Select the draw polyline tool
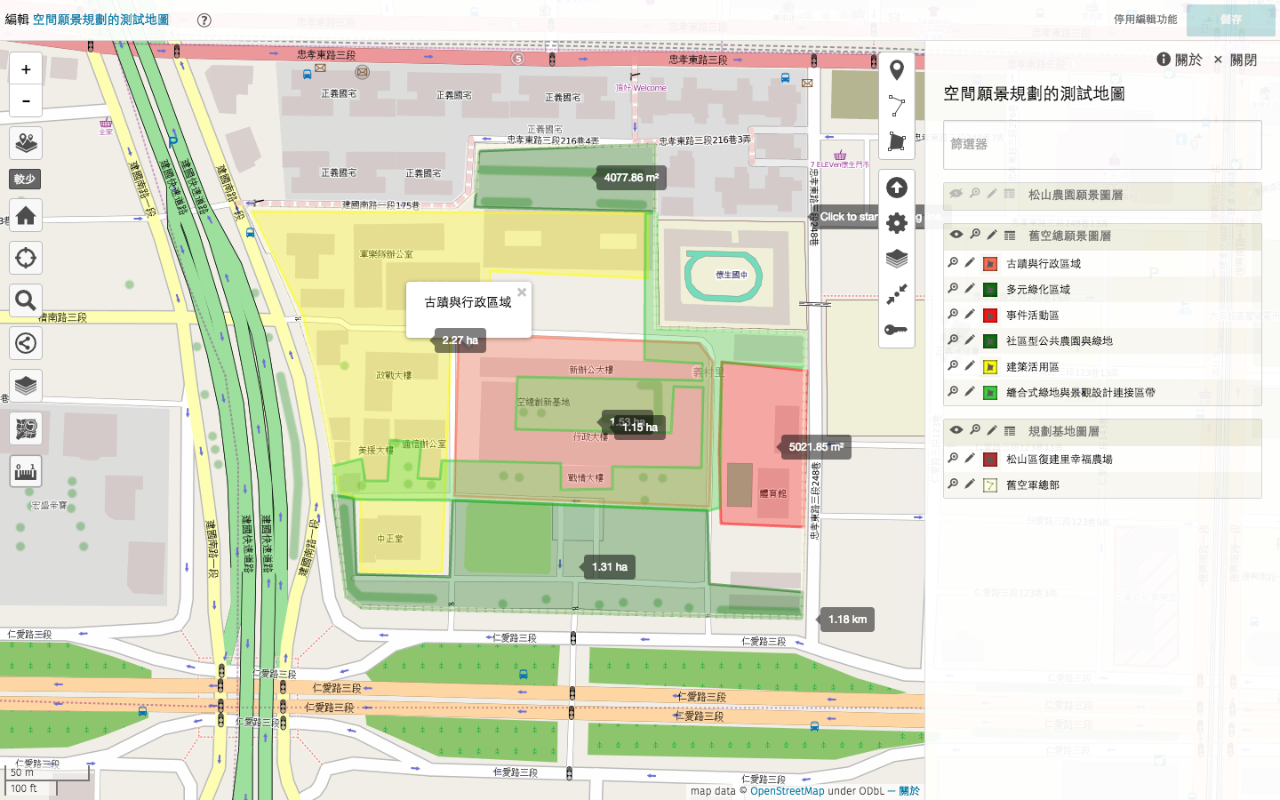 pos(896,106)
